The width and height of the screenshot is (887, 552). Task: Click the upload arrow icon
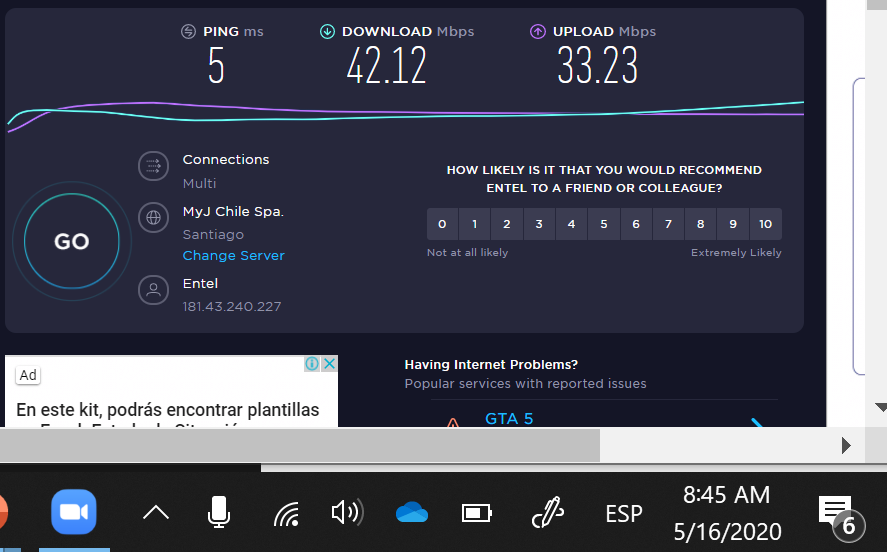[x=537, y=32]
